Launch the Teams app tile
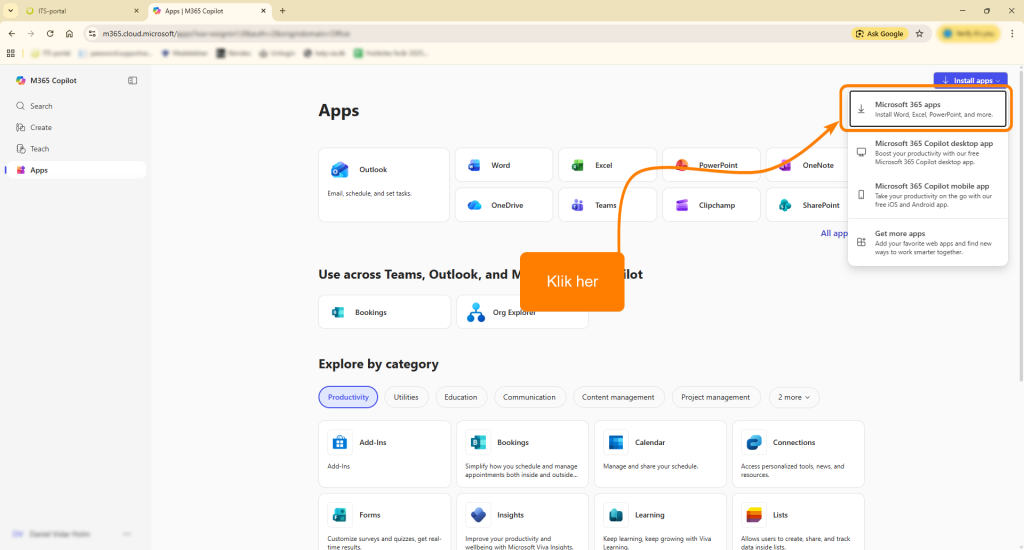Screen dimensions: 1024x550 pos(606,205)
